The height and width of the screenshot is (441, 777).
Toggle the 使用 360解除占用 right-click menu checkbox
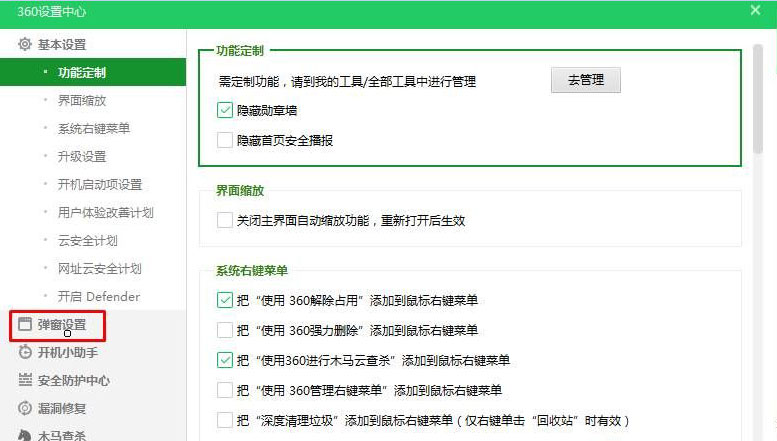point(224,300)
